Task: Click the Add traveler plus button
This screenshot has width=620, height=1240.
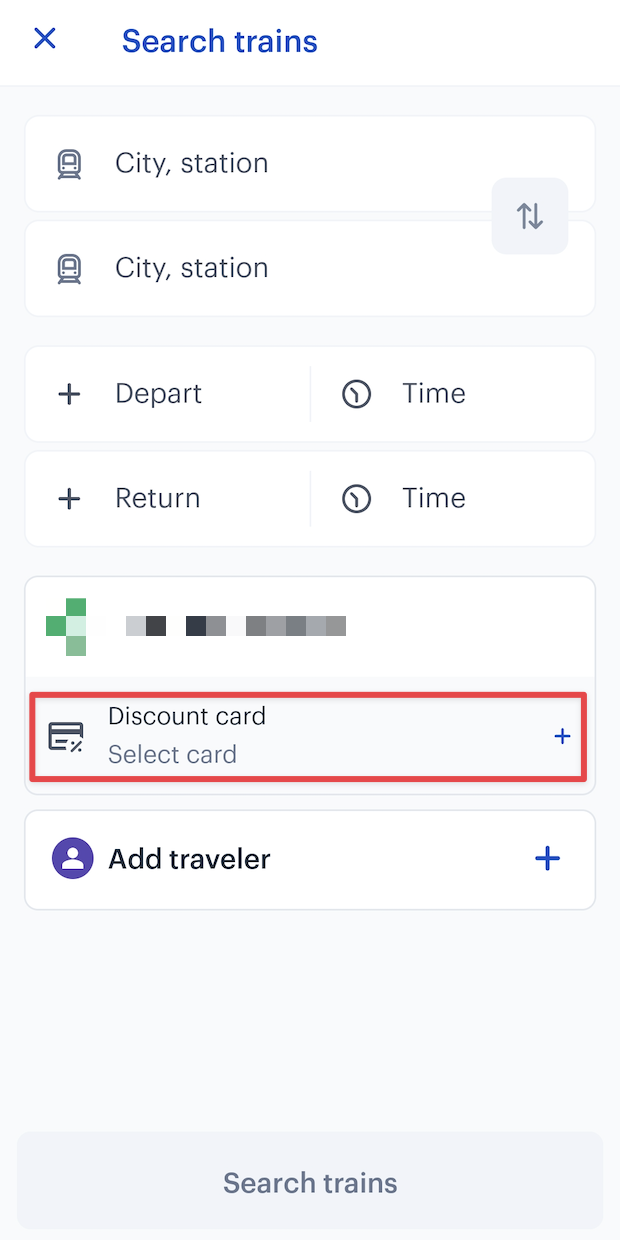Action: click(547, 859)
